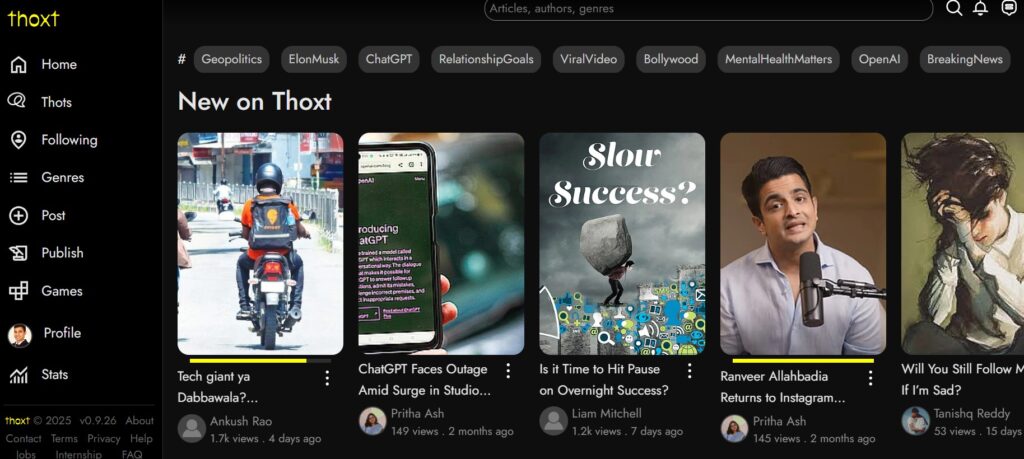The height and width of the screenshot is (459, 1024).
Task: Select the RelationshipGoals hashtag chip
Action: [486, 59]
